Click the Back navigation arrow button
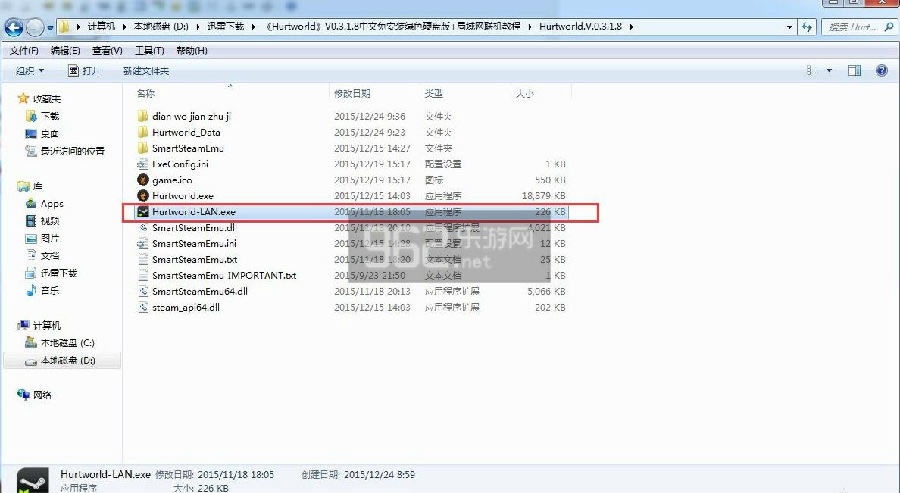Viewport: 900px width, 493px height. point(14,28)
